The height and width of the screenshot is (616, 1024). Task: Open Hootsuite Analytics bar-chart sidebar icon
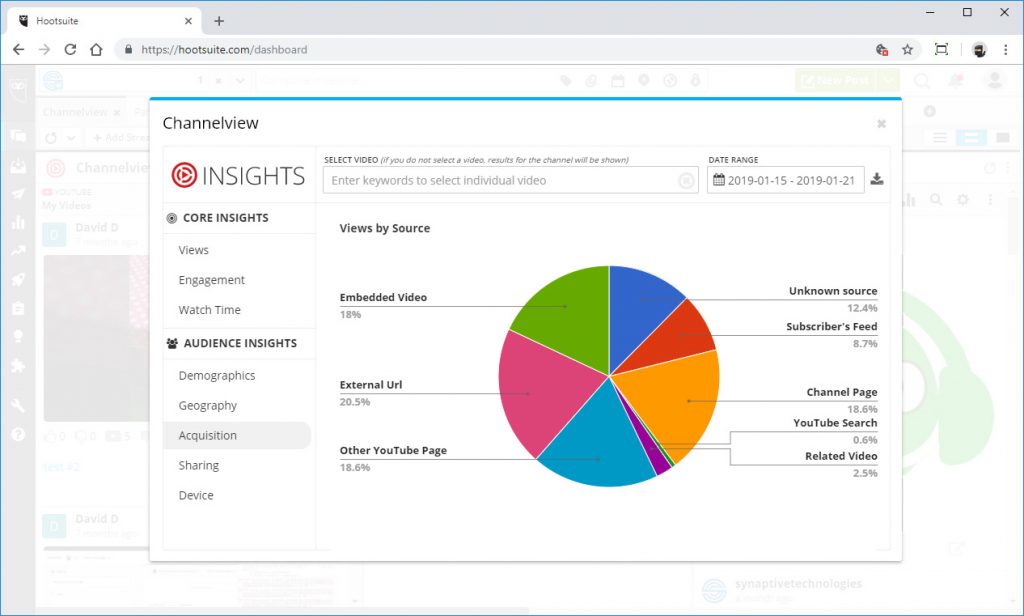tap(18, 222)
